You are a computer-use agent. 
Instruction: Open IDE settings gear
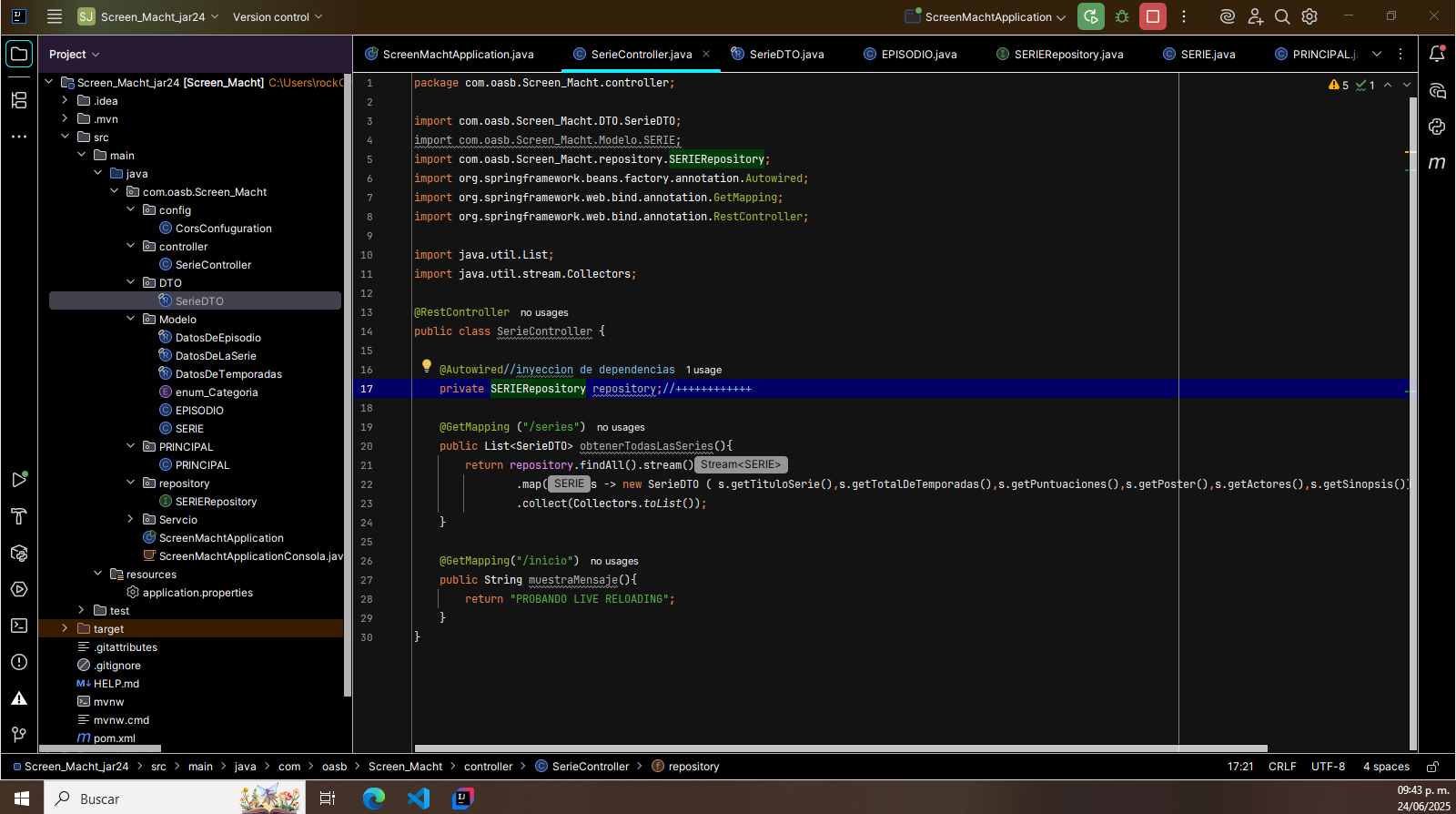pyautogui.click(x=1309, y=16)
